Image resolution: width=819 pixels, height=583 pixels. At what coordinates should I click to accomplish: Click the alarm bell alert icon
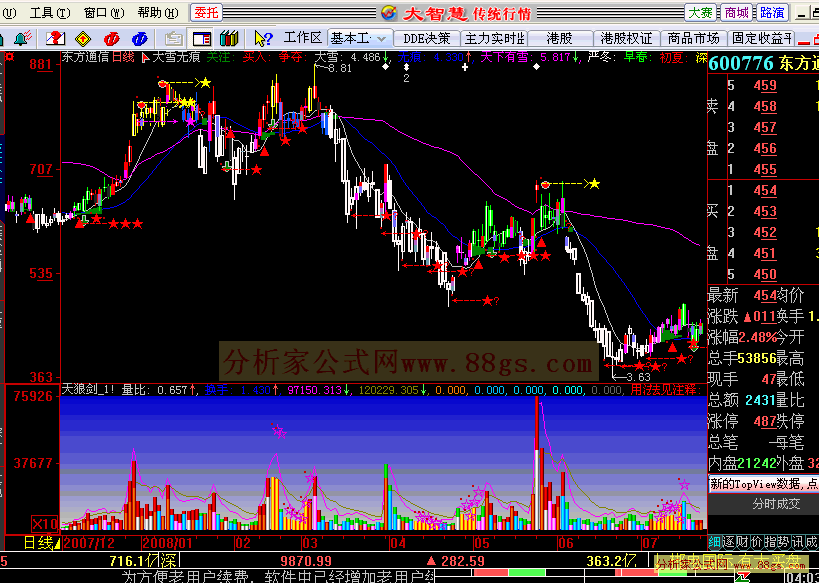tap(23, 38)
